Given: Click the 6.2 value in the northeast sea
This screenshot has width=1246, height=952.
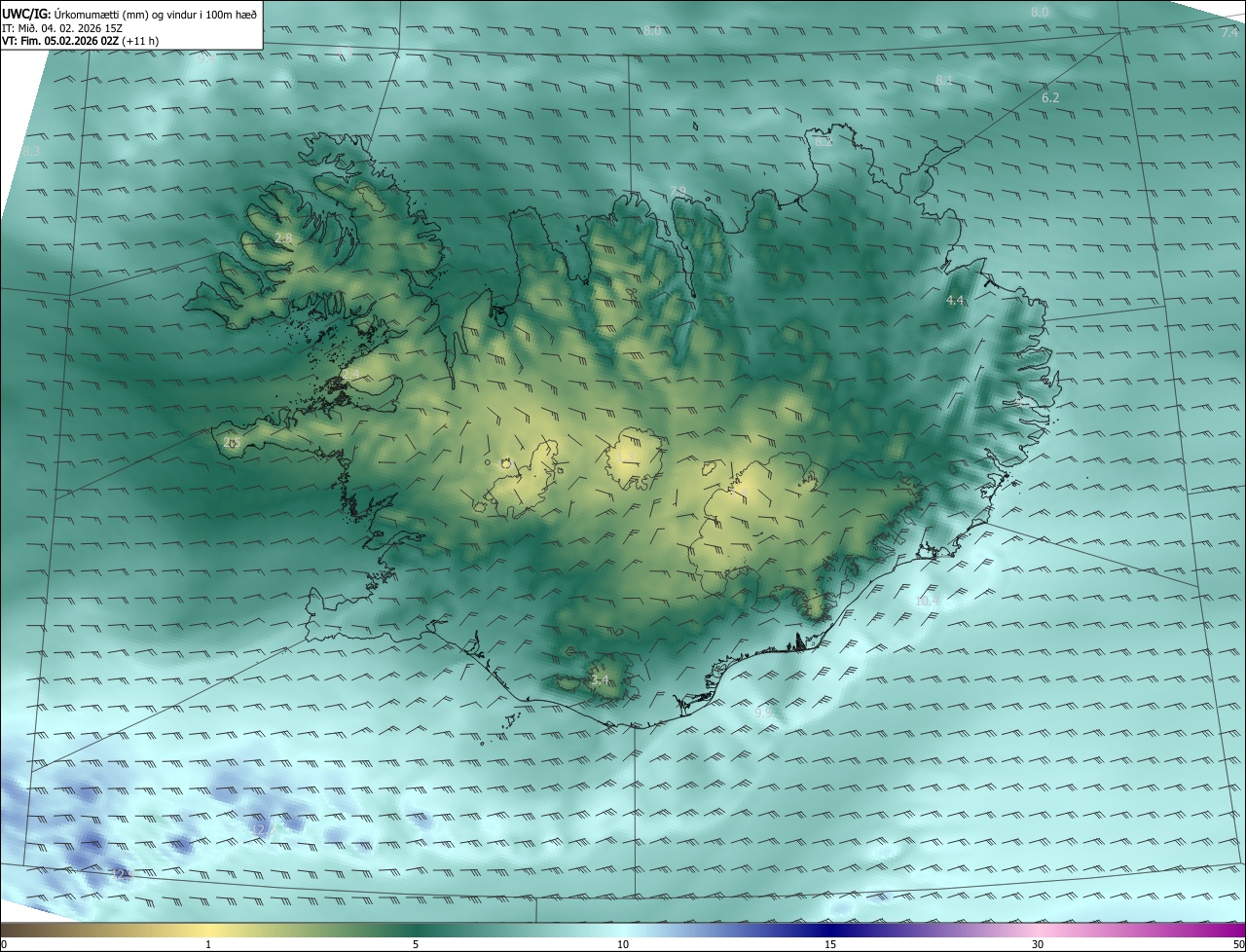Looking at the screenshot, I should point(1050,97).
